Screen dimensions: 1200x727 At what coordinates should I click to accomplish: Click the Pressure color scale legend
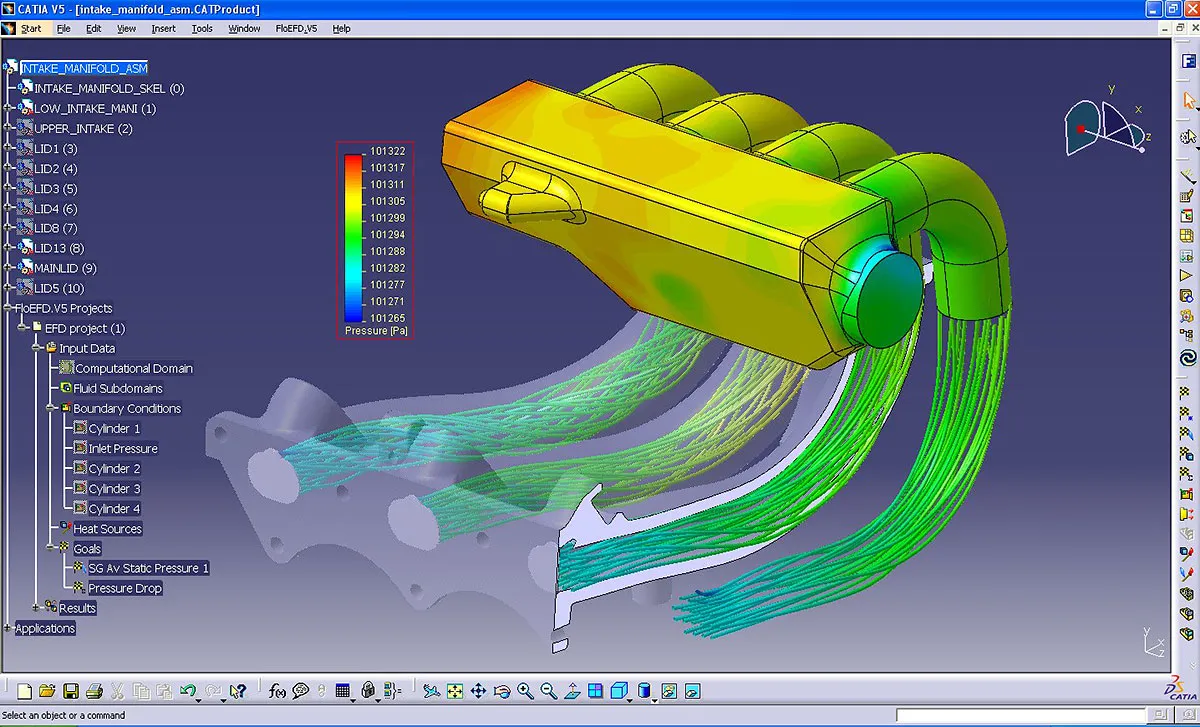(x=374, y=240)
